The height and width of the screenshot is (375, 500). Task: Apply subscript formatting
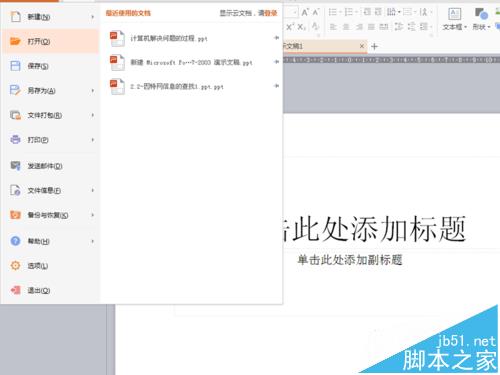[302, 27]
